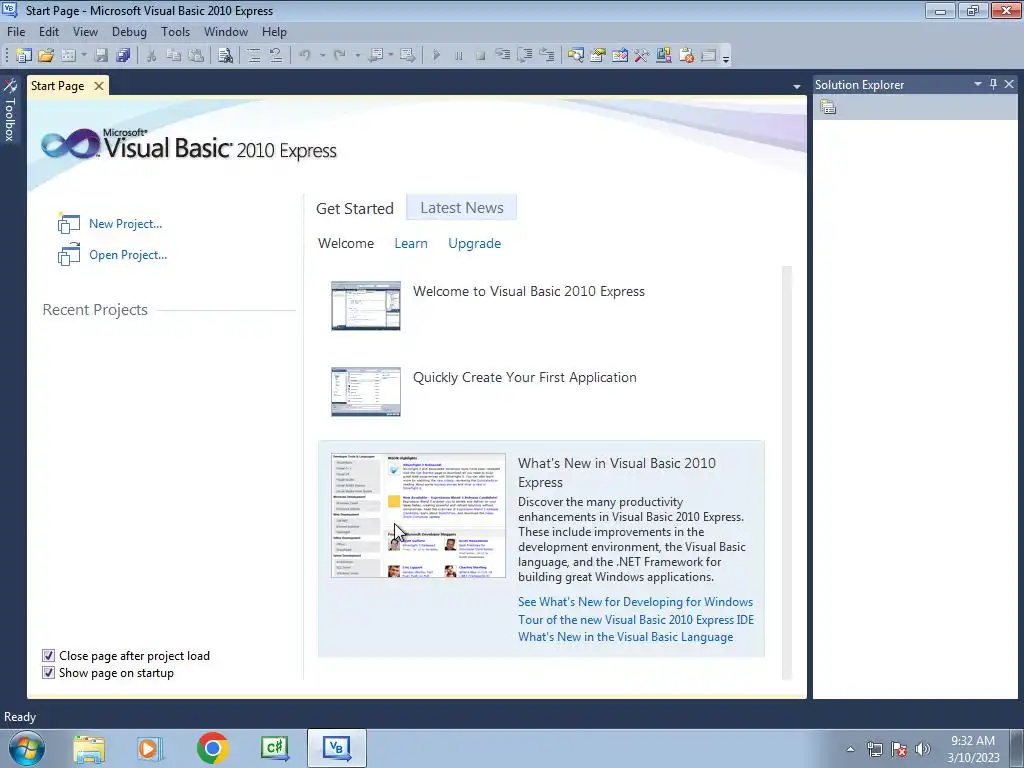Click the Solution Explorer toolbar icon with magnifier
This screenshot has width=1024, height=768.
point(575,56)
